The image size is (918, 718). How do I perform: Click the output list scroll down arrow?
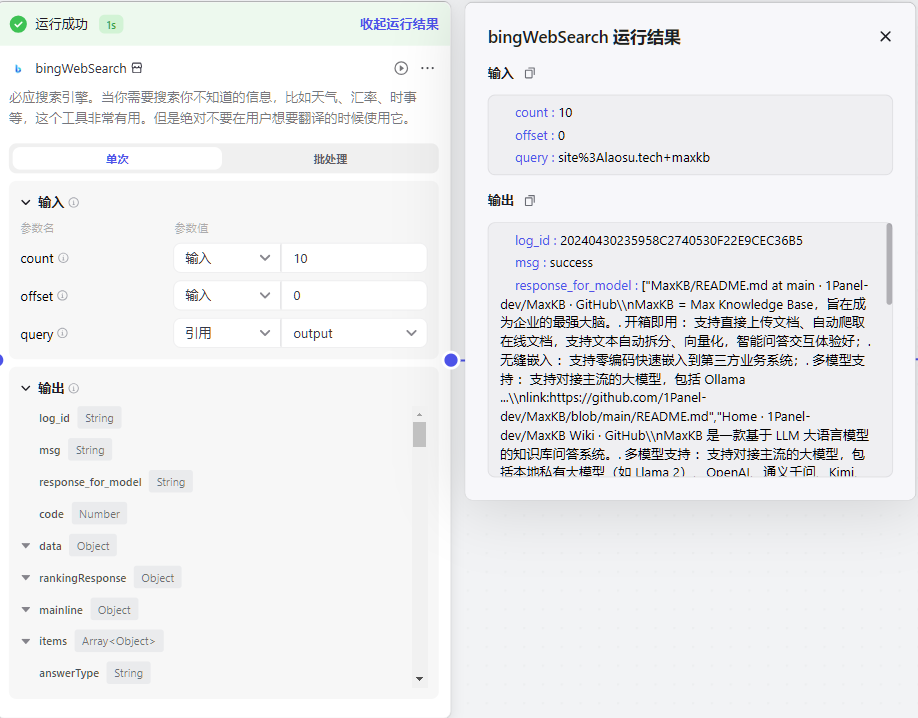pyautogui.click(x=419, y=679)
